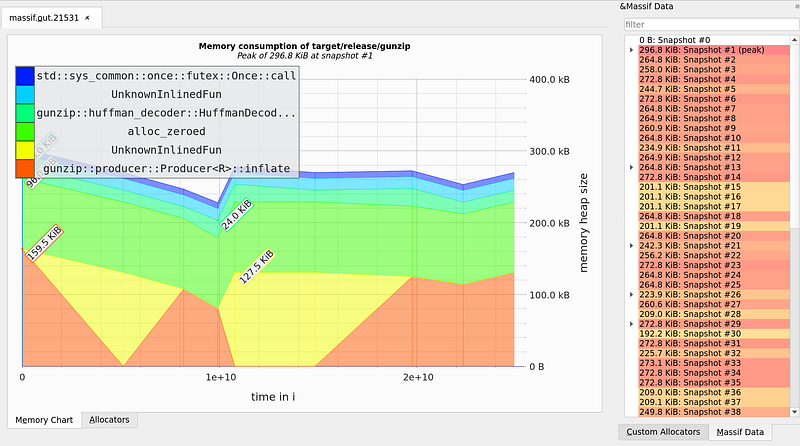The image size is (800, 446).
Task: Click the green alloc_zeroed legend swatch
Action: pos(26,132)
